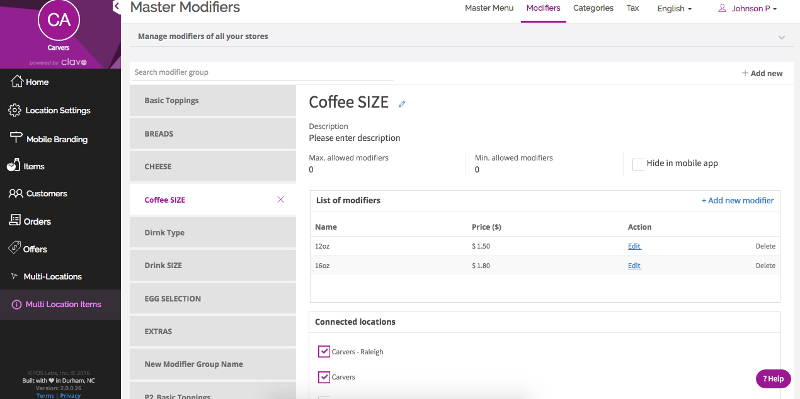Edit the 12oz modifier
This screenshot has width=800, height=399.
[x=634, y=246]
